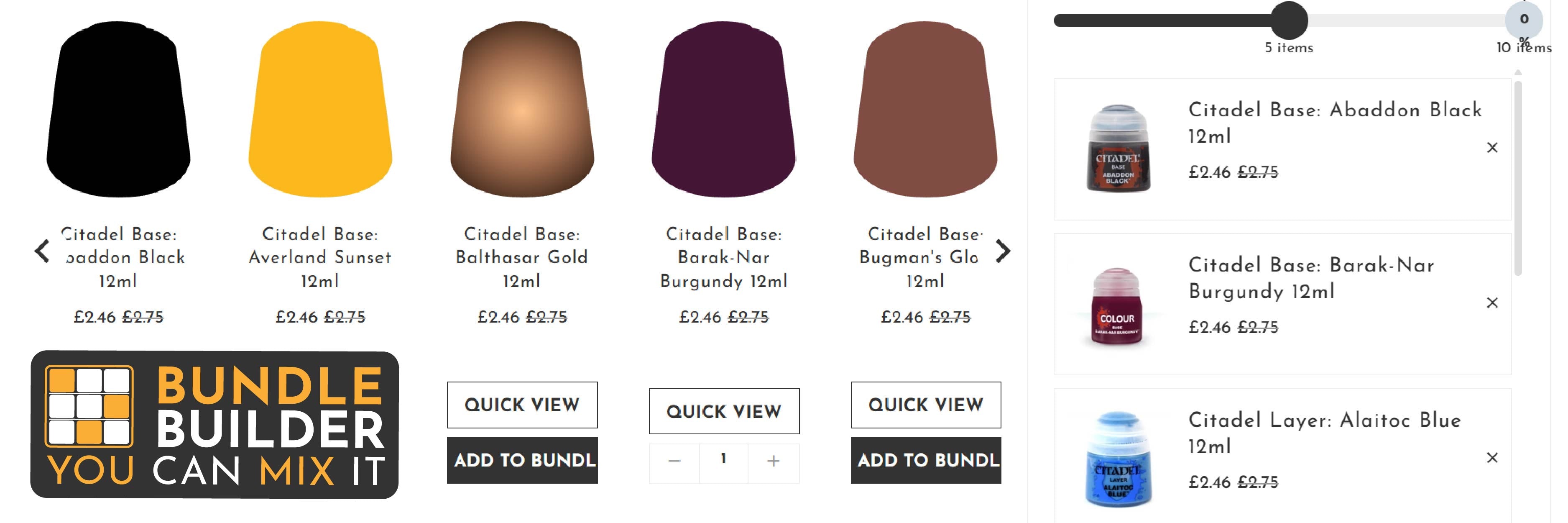This screenshot has height=523, width=1568.
Task: Click the previous carousel arrow
Action: (42, 251)
